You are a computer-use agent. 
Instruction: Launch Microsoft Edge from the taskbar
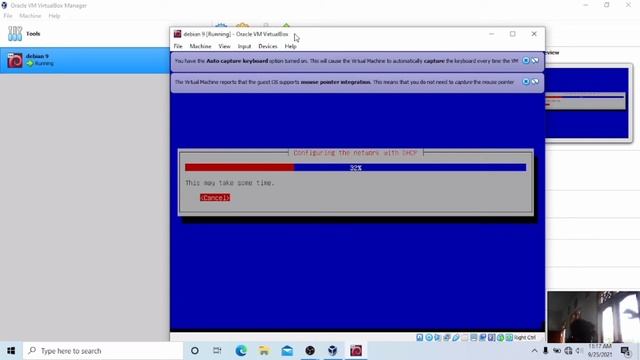[241, 351]
